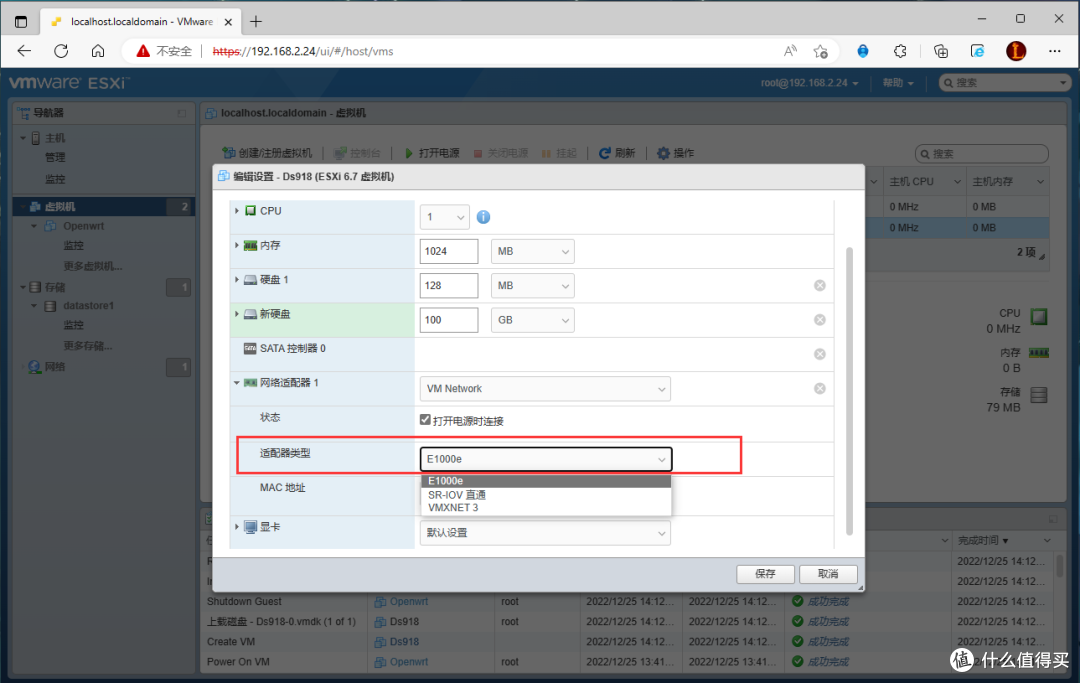This screenshot has width=1080, height=683.
Task: Select SR-IOV 直通 adapter type
Action: pos(457,495)
